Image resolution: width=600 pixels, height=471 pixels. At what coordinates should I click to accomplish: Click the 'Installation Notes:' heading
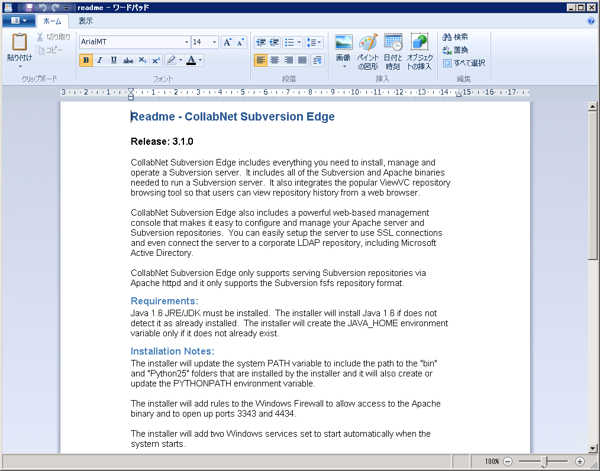click(x=173, y=351)
